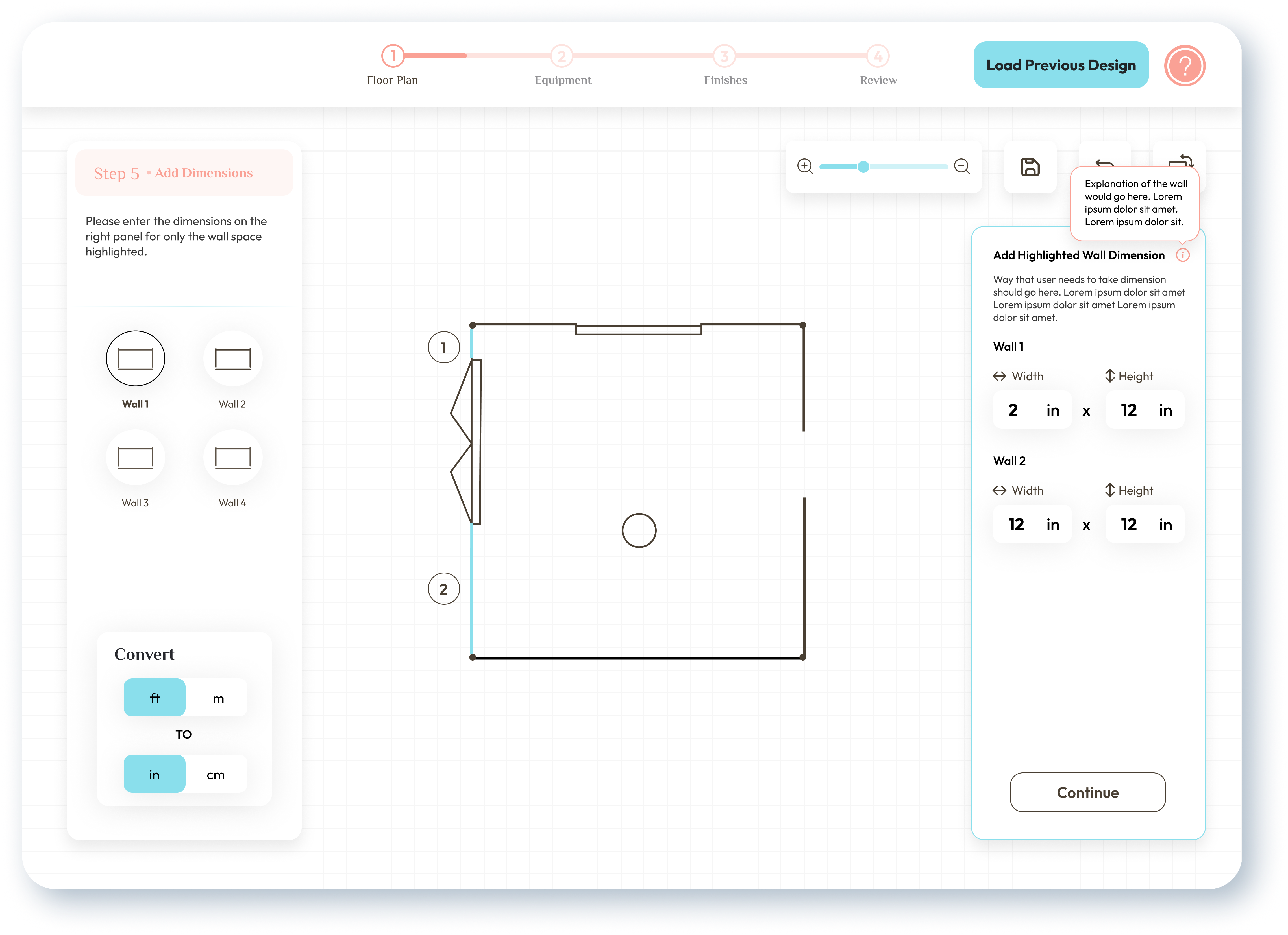
Task: Click the 'Convert' heading
Action: (144, 654)
